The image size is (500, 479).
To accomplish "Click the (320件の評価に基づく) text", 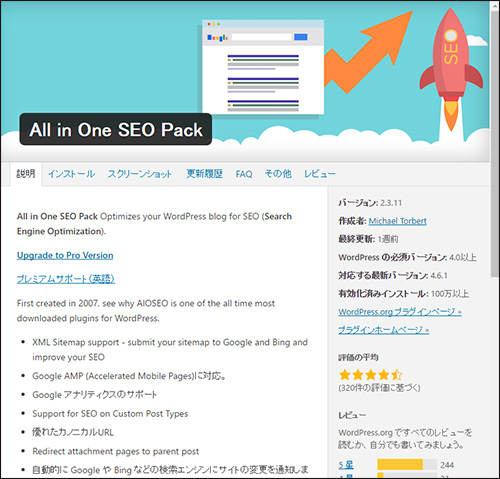I will [379, 388].
